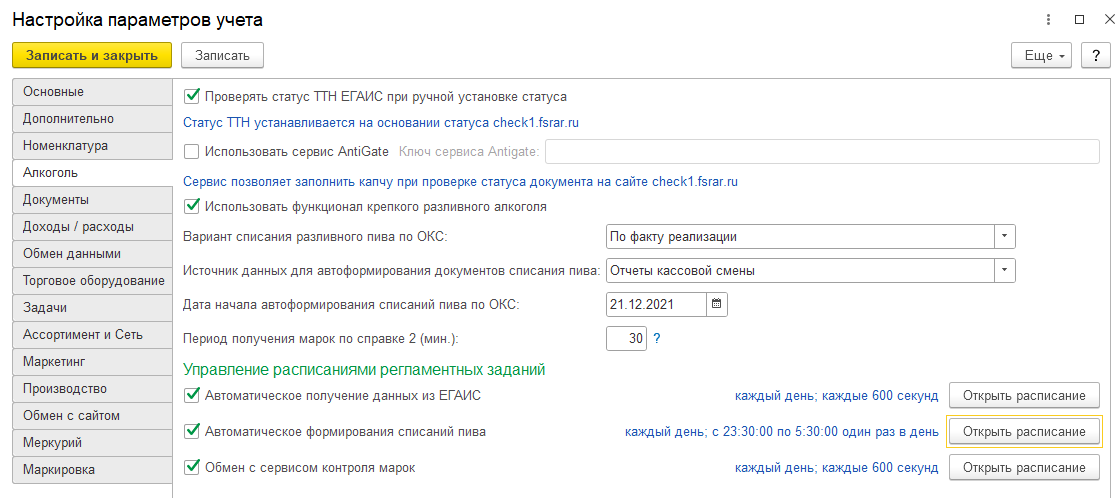Screen dimensions: 1118x498
Task: Uncheck 'Обмен с сервисом контроля марок'
Action: 192,467
